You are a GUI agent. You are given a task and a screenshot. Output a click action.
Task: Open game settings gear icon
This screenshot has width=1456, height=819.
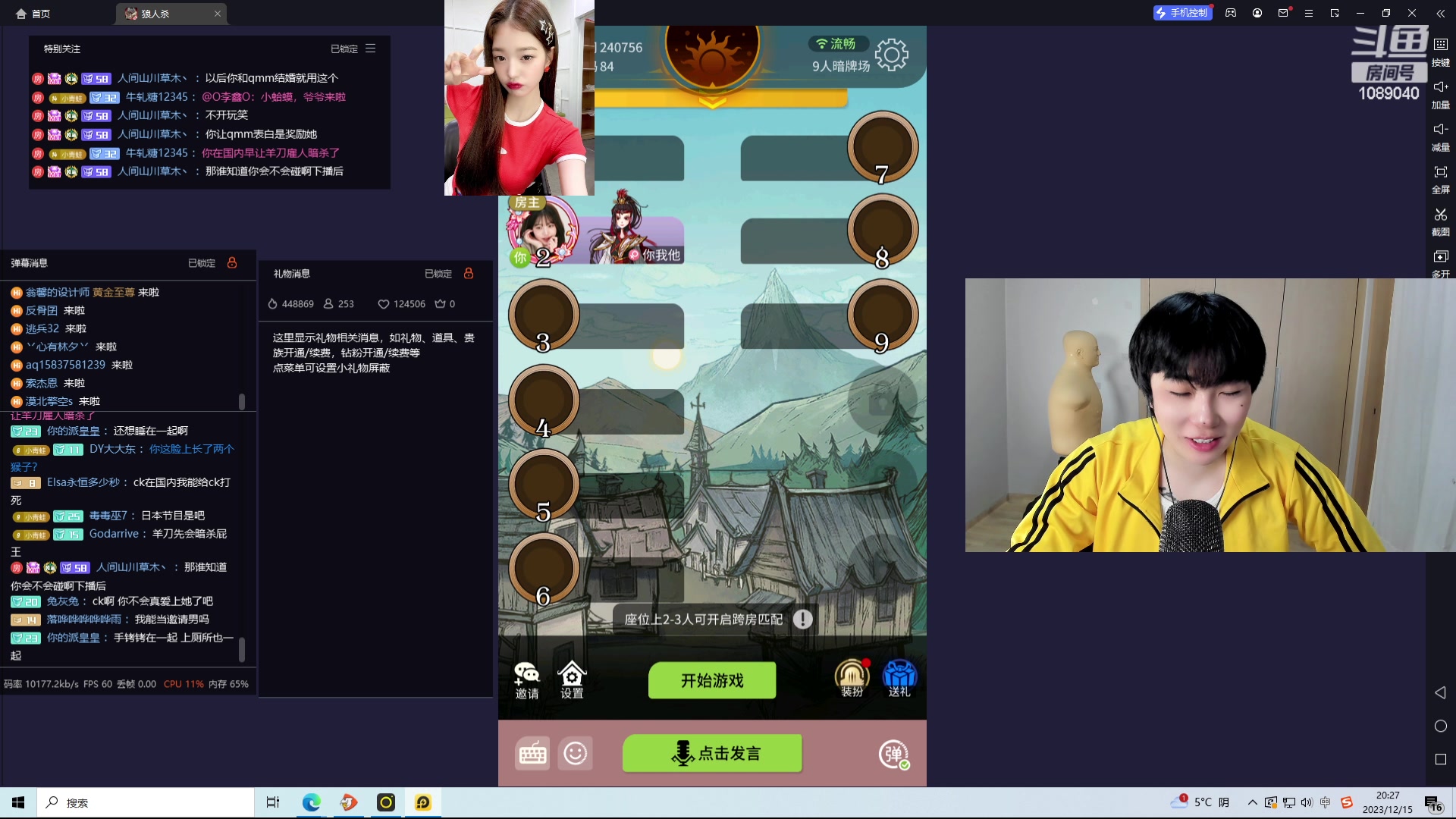click(892, 55)
